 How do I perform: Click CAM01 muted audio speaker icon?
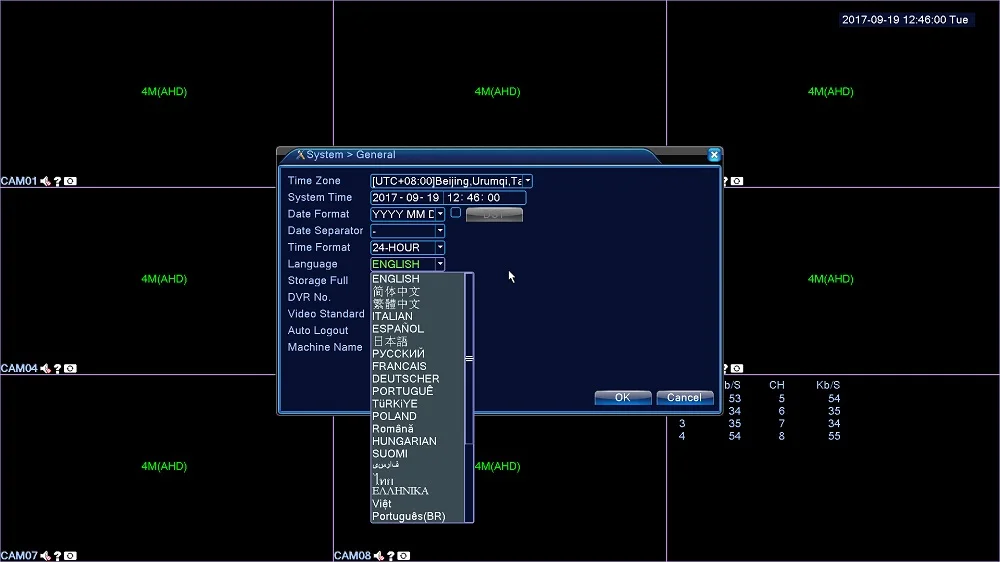point(45,181)
